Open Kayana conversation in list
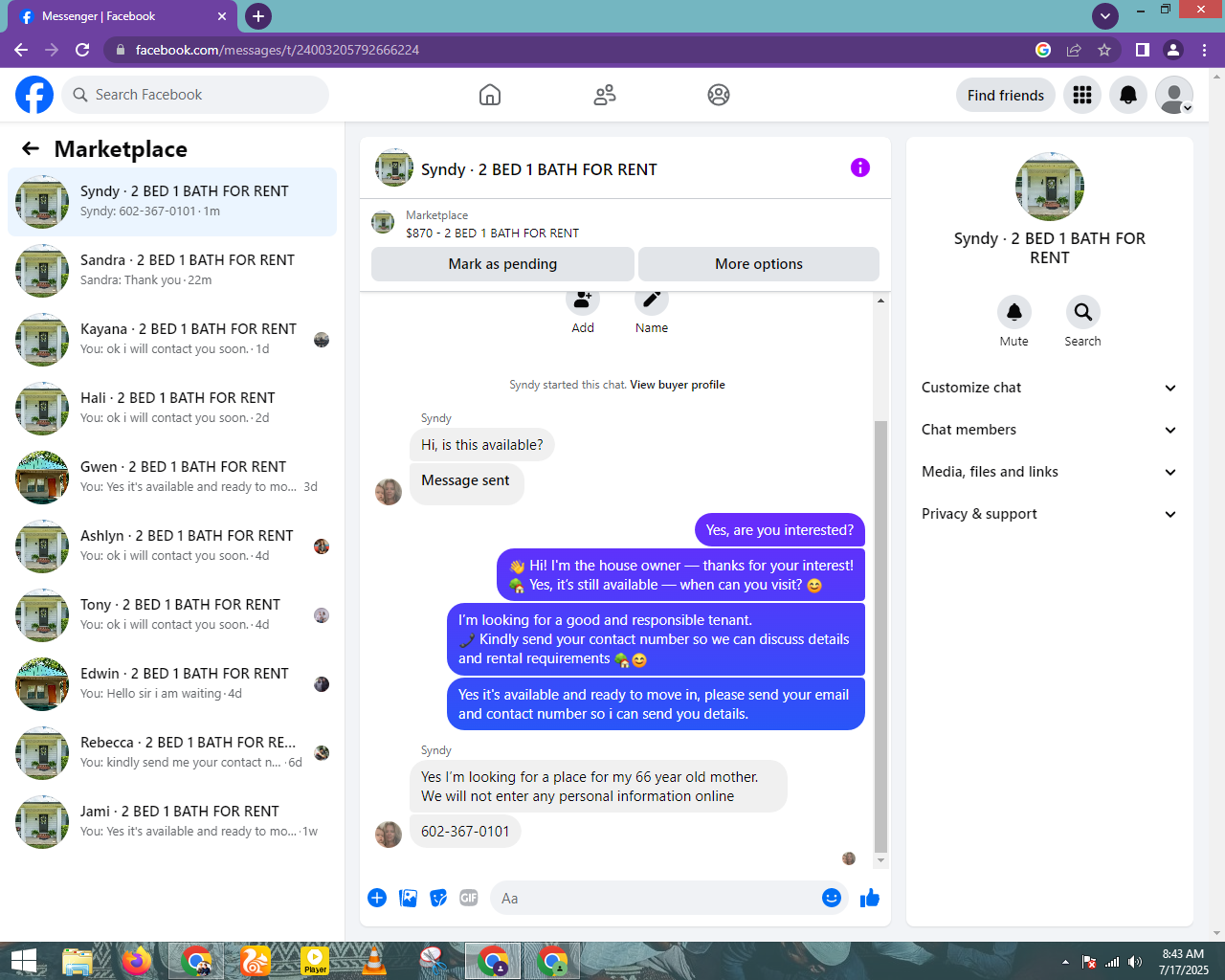1225x980 pixels. [x=172, y=340]
